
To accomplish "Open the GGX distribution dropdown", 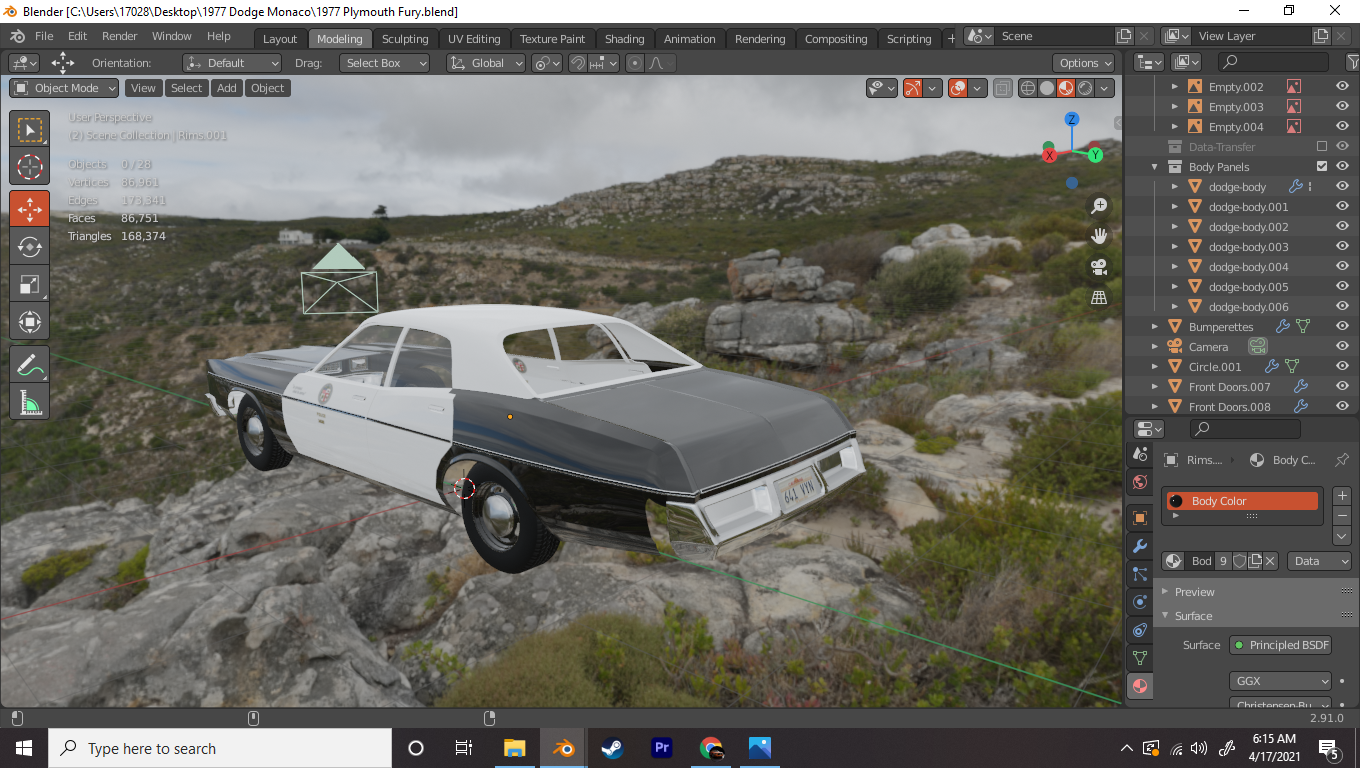I will 1281,681.
